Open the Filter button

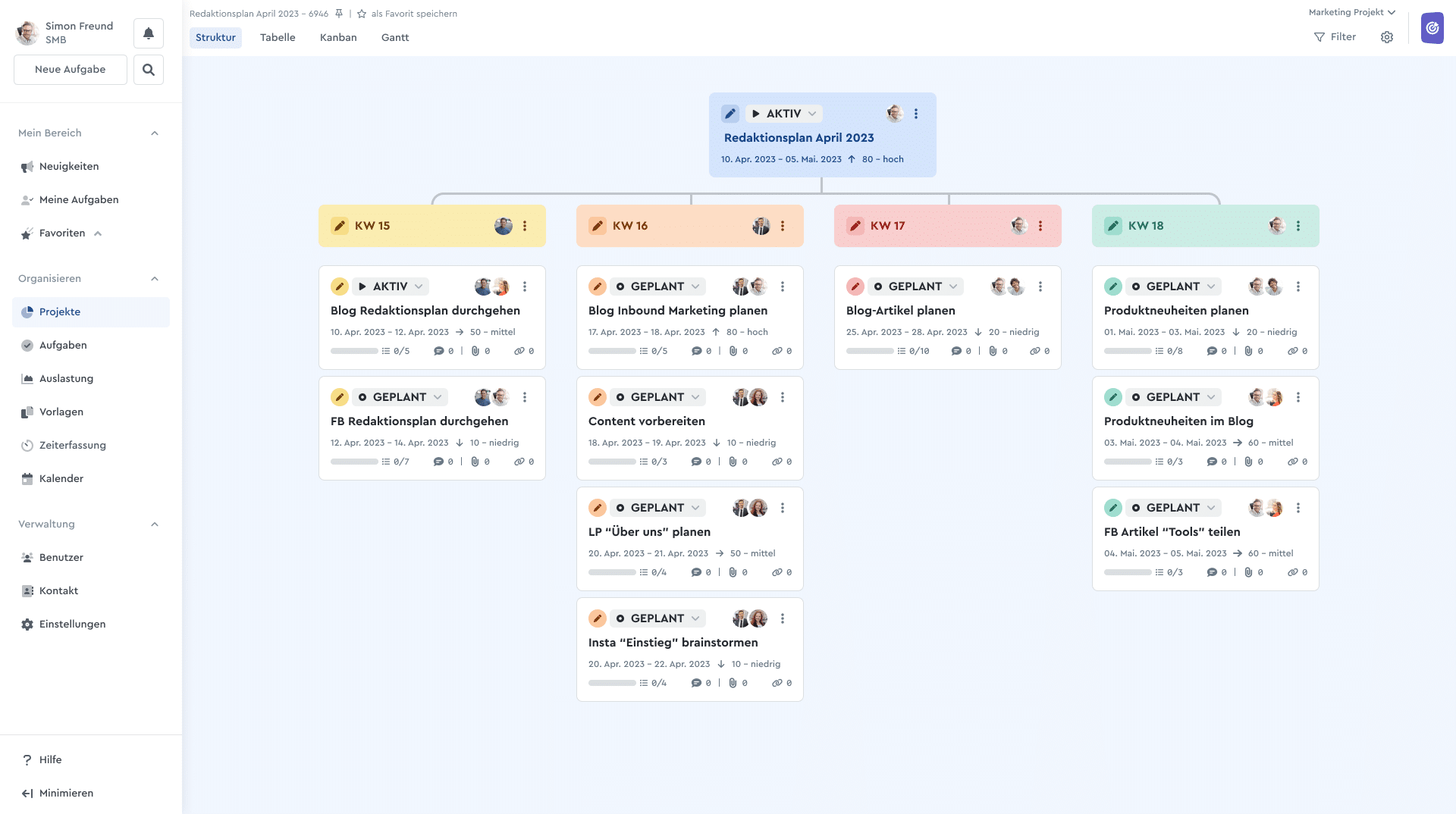[1335, 37]
